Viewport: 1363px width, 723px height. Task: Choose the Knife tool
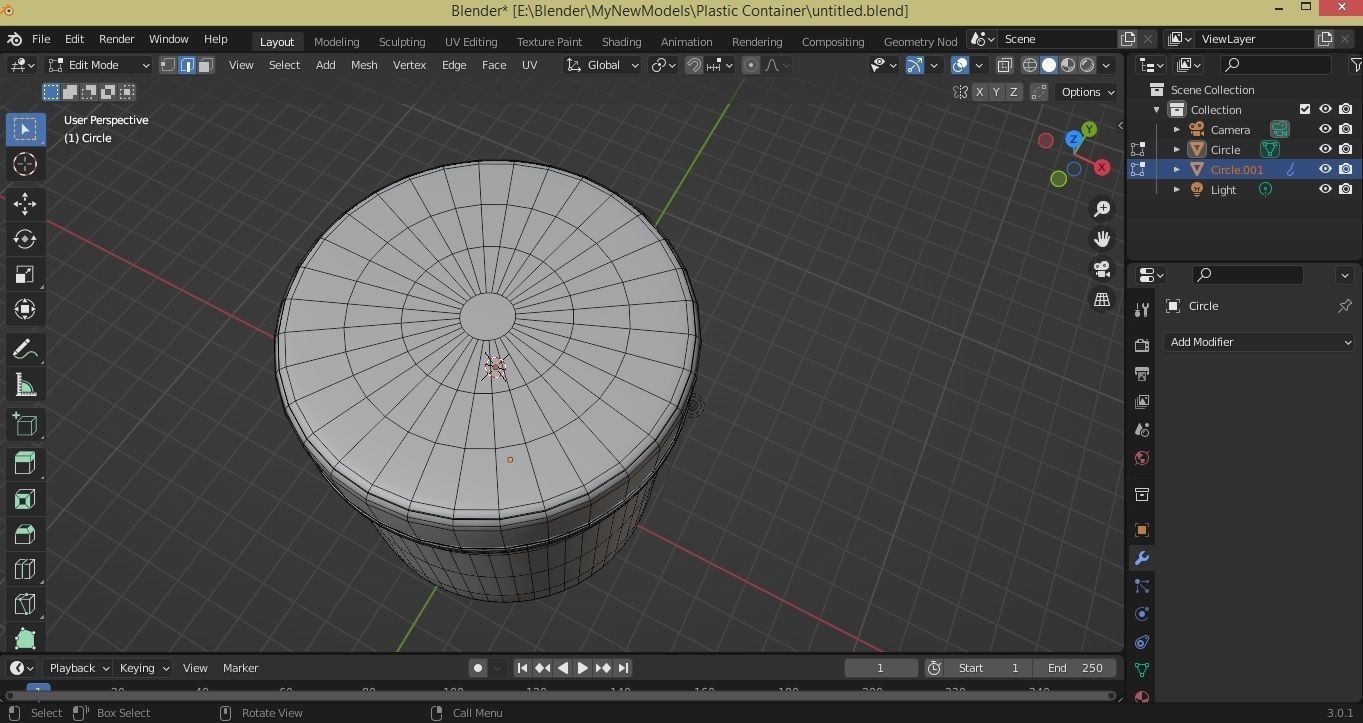point(25,604)
